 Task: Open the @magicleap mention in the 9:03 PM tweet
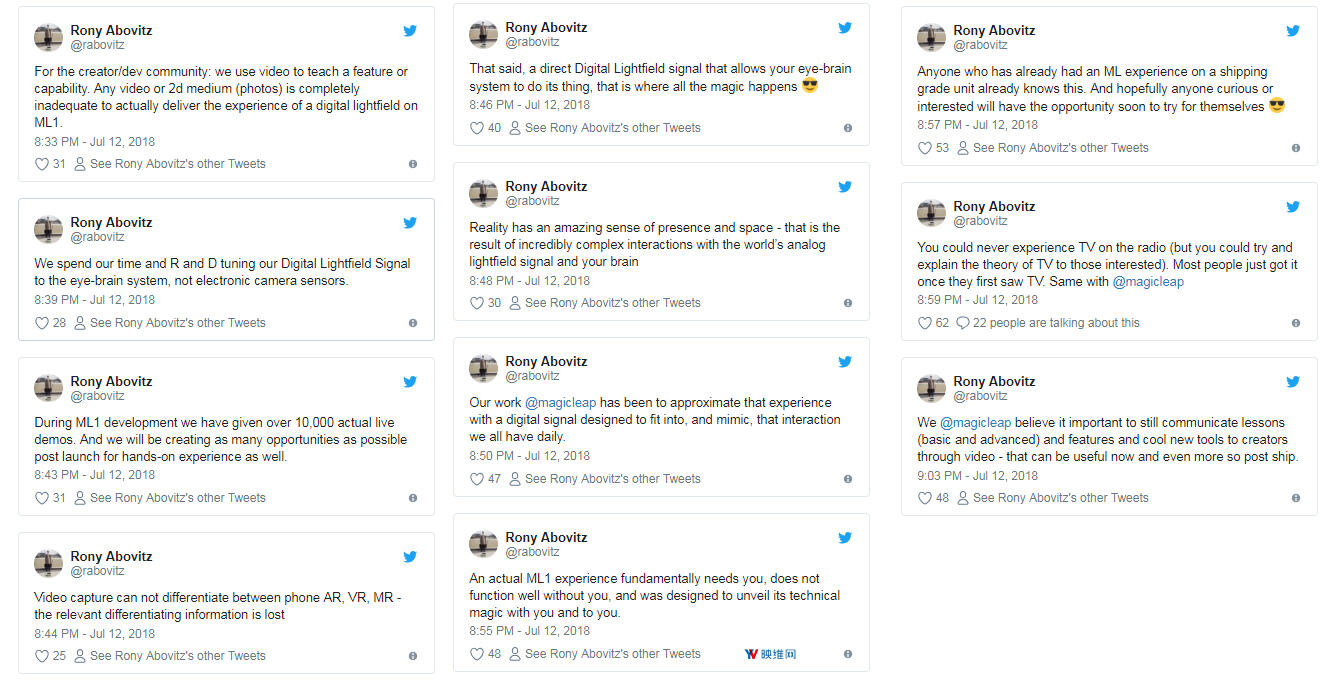[x=975, y=423]
